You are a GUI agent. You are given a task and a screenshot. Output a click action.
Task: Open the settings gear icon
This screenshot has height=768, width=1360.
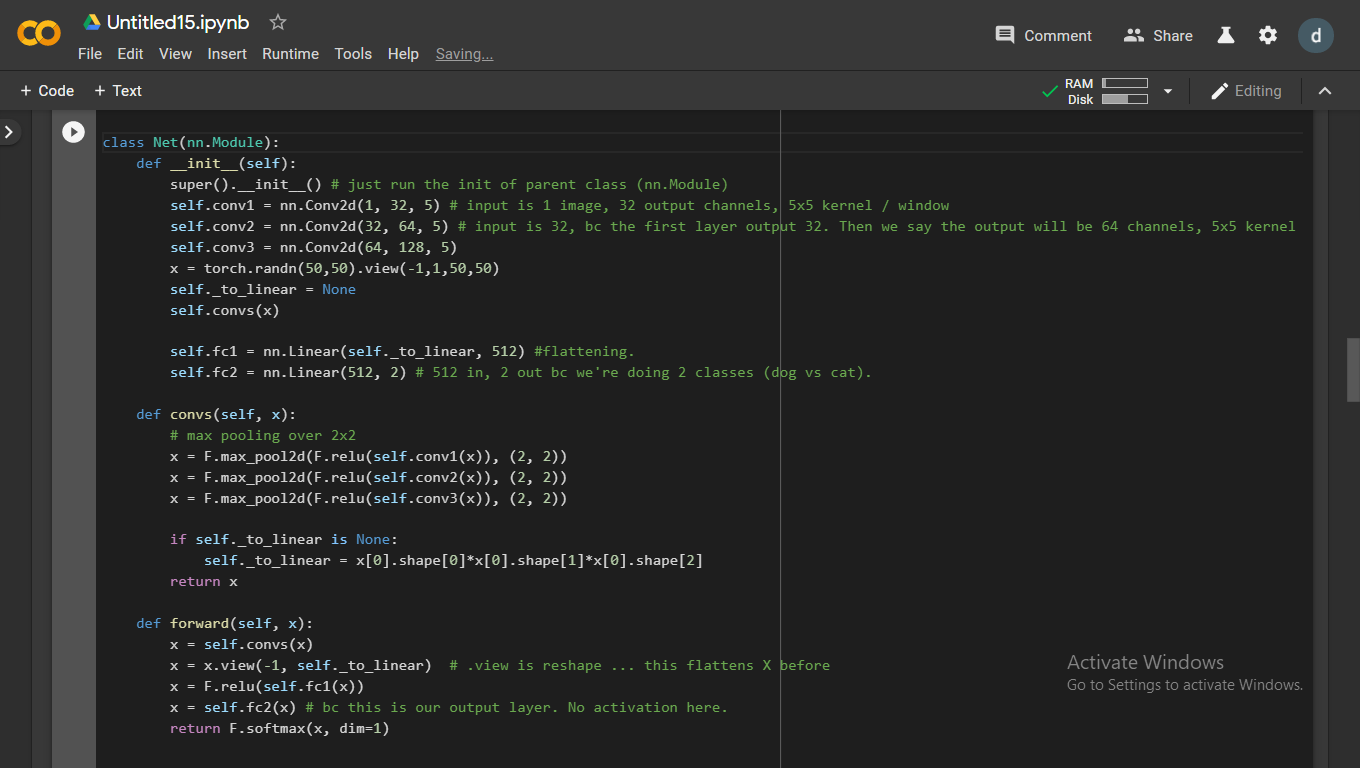pyautogui.click(x=1268, y=35)
